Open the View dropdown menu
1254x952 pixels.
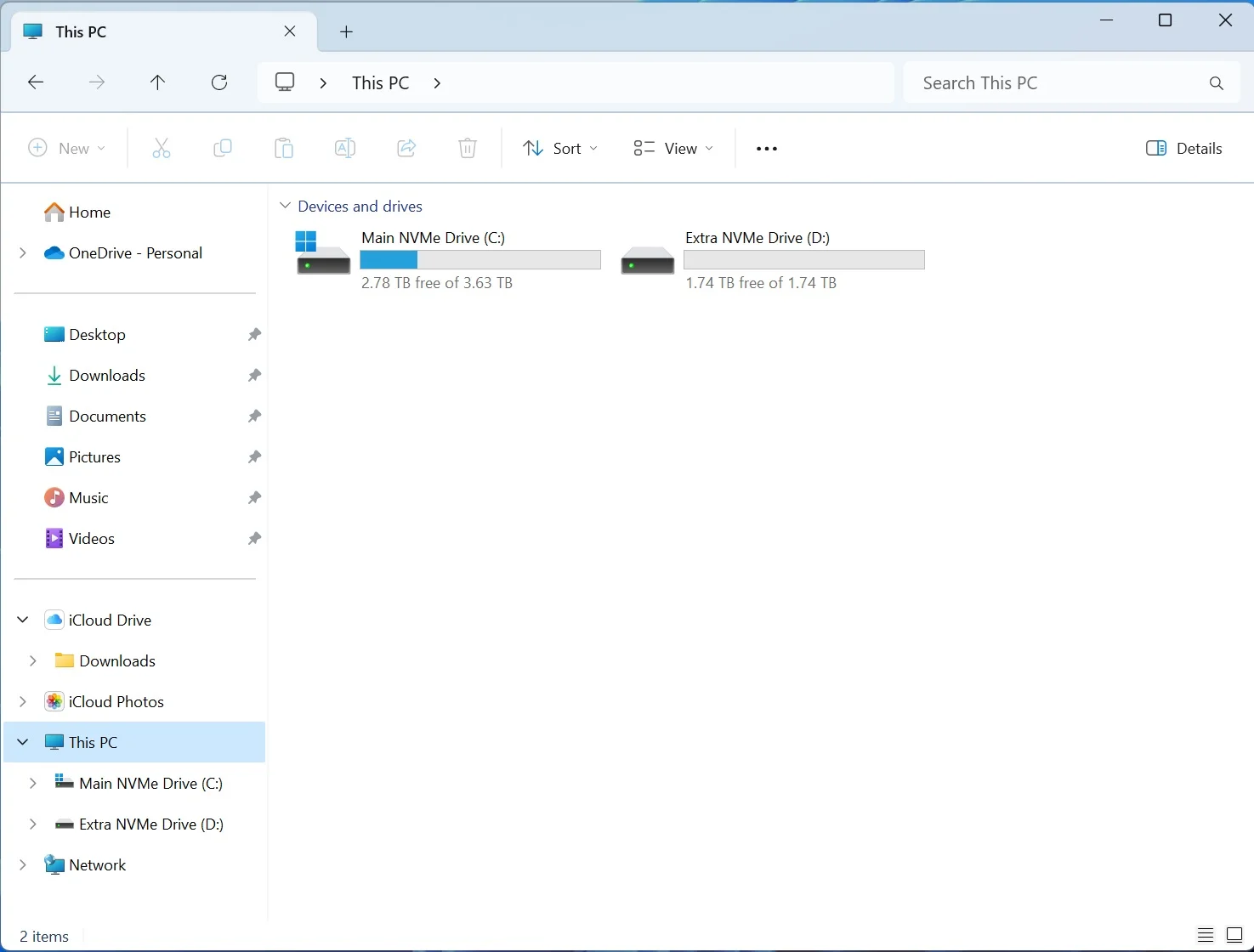pyautogui.click(x=673, y=149)
